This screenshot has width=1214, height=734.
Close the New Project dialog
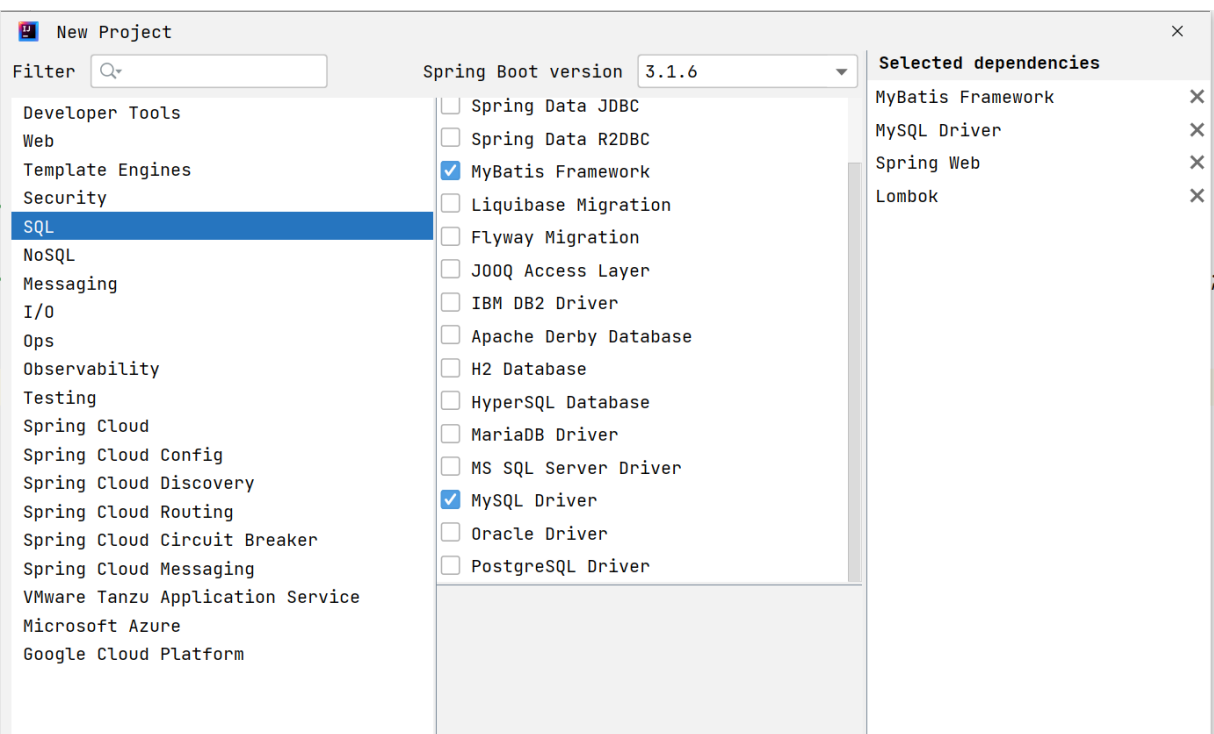(x=1177, y=31)
